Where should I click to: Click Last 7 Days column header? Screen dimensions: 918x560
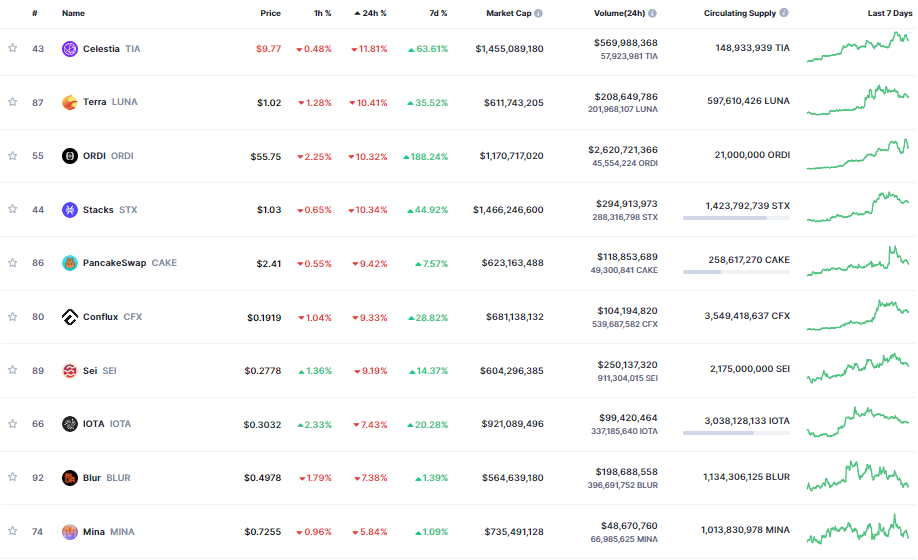890,13
